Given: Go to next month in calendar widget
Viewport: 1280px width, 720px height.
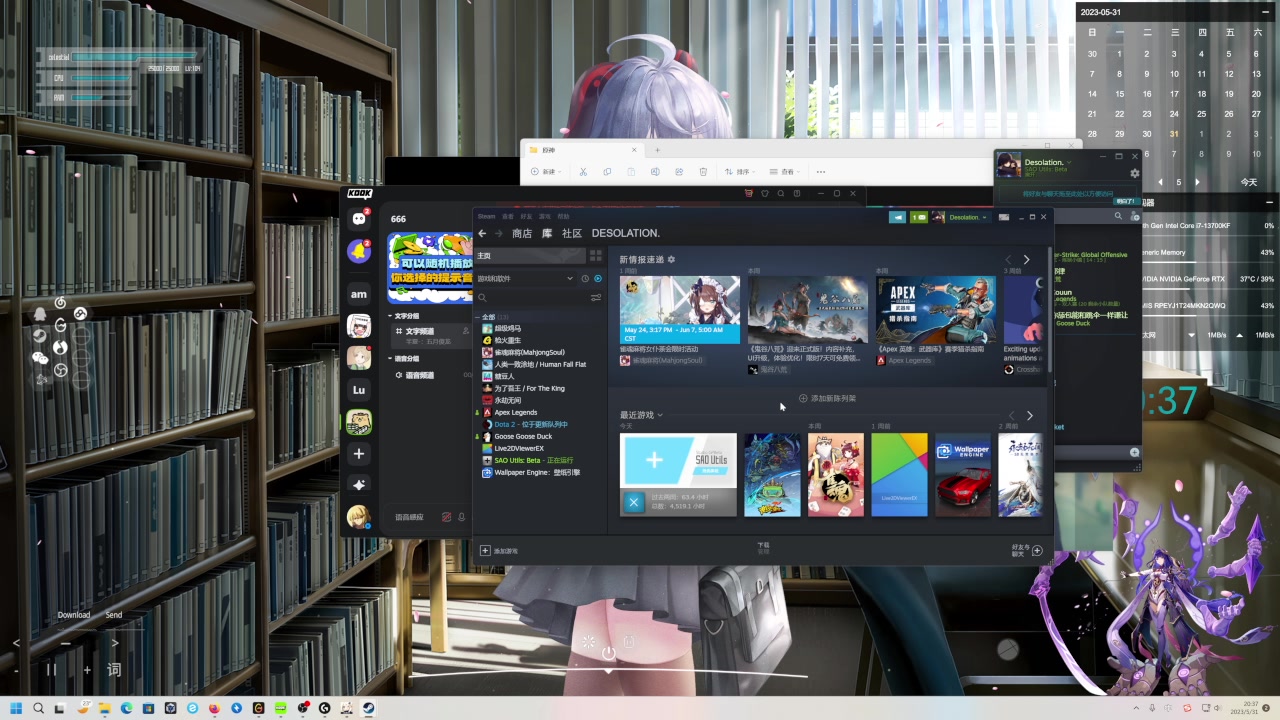Looking at the screenshot, I should click(x=1197, y=182).
